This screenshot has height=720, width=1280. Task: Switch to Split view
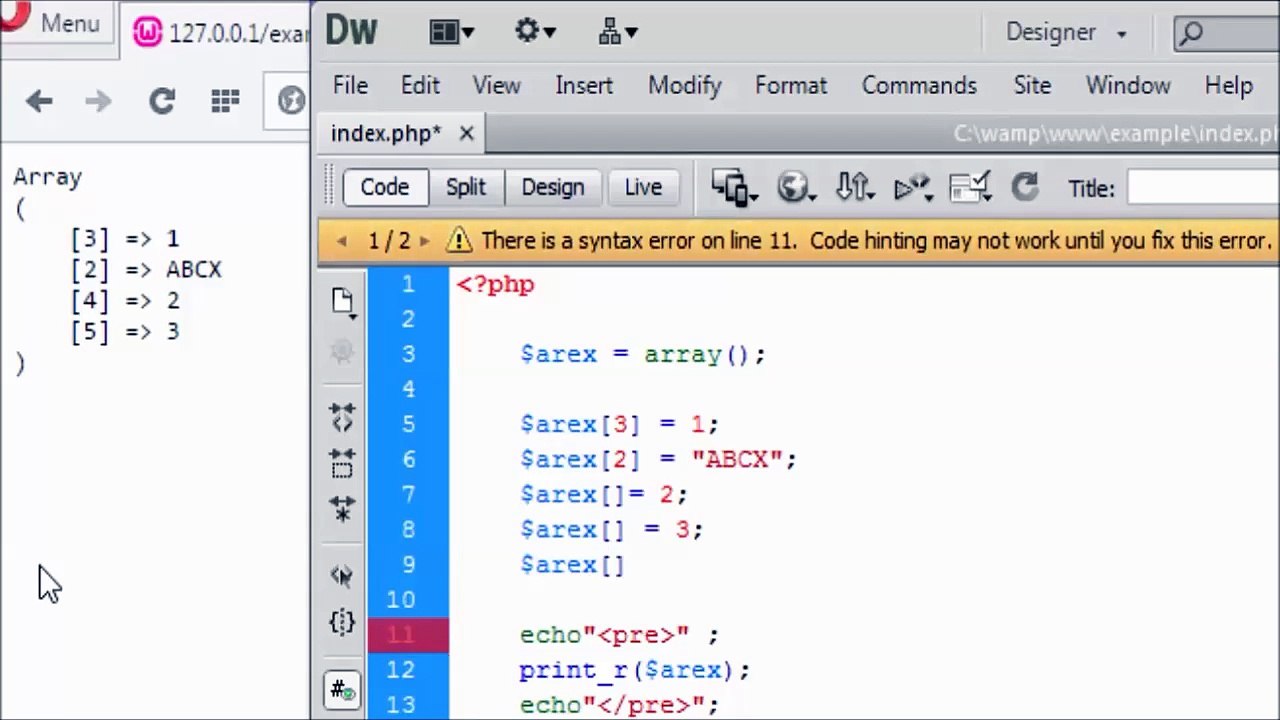coord(466,188)
